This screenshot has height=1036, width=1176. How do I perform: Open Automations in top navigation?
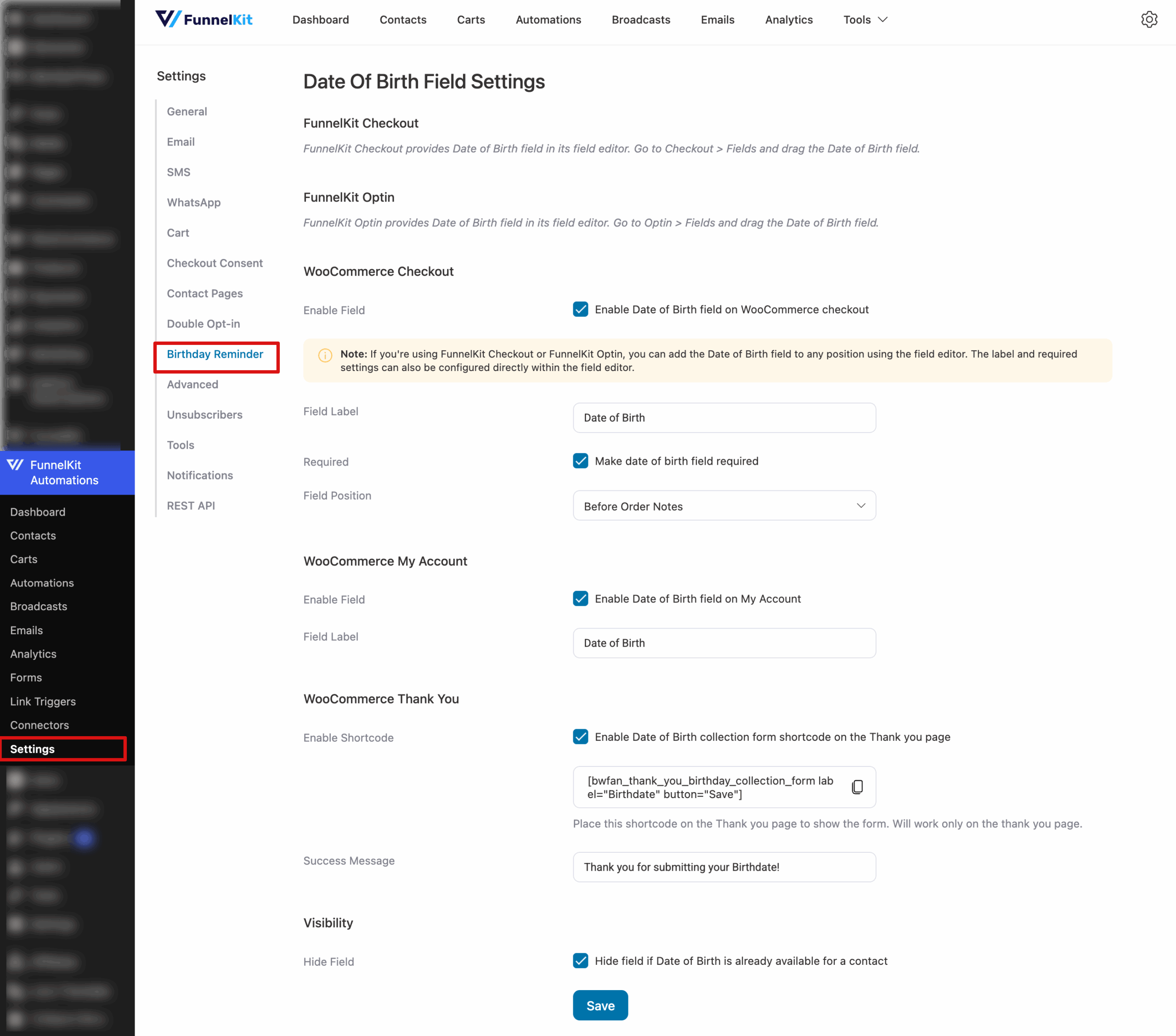click(548, 20)
